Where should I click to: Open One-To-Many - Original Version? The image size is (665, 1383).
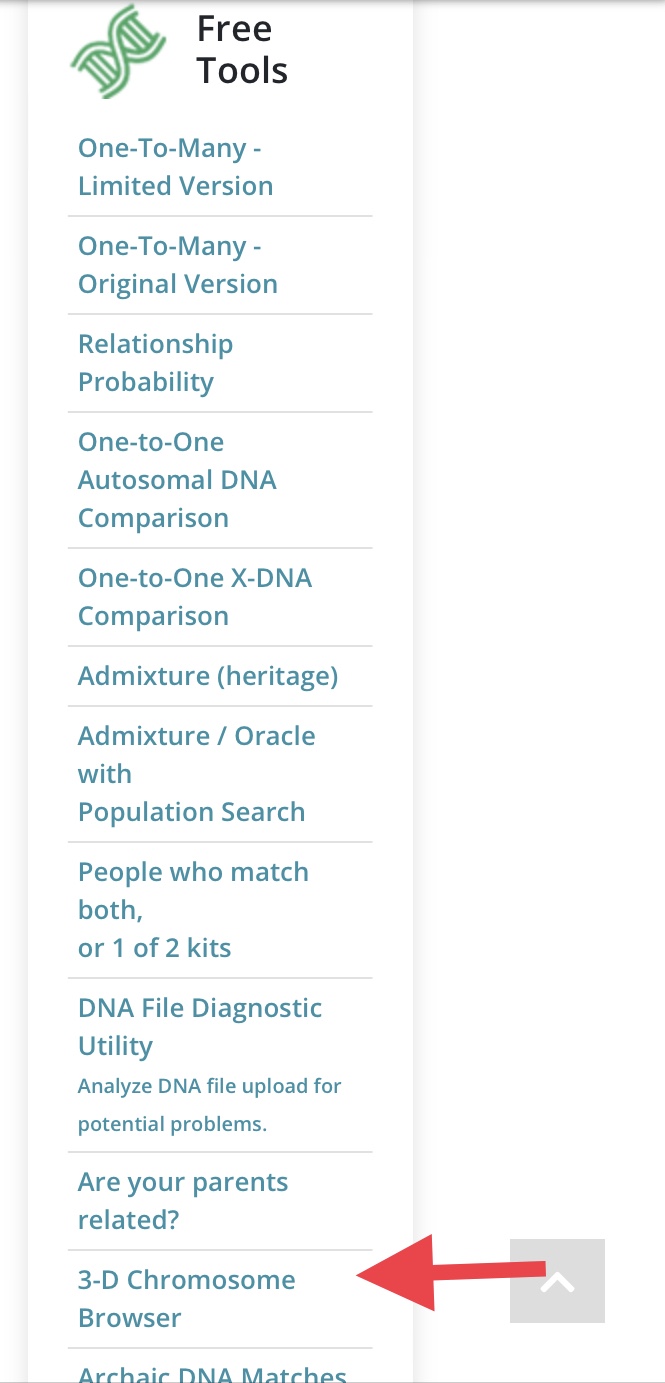coord(177,264)
